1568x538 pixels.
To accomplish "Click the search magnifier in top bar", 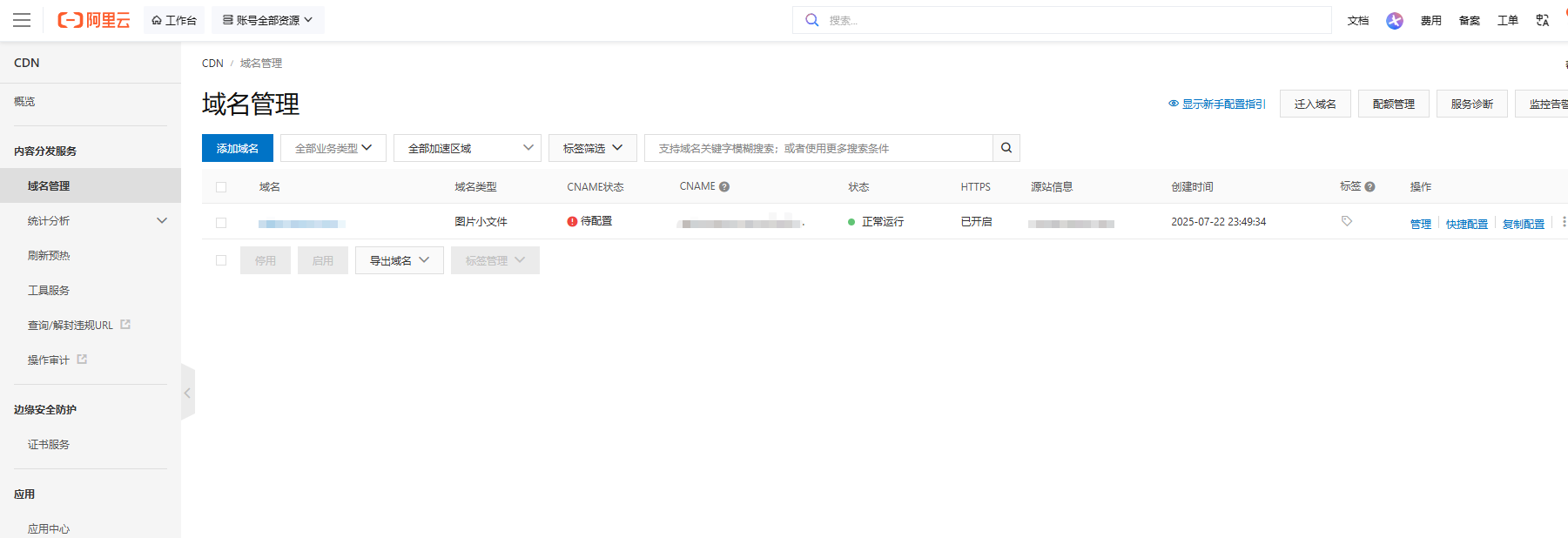I will tap(811, 20).
